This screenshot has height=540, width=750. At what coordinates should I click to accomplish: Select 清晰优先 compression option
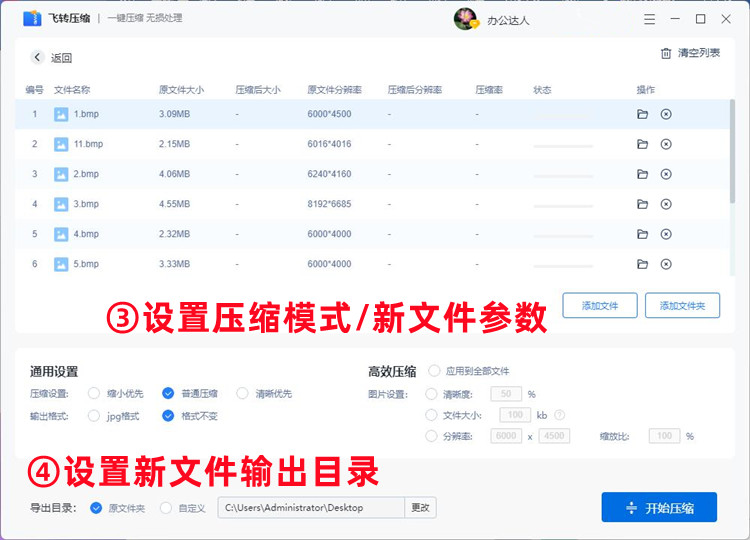242,394
